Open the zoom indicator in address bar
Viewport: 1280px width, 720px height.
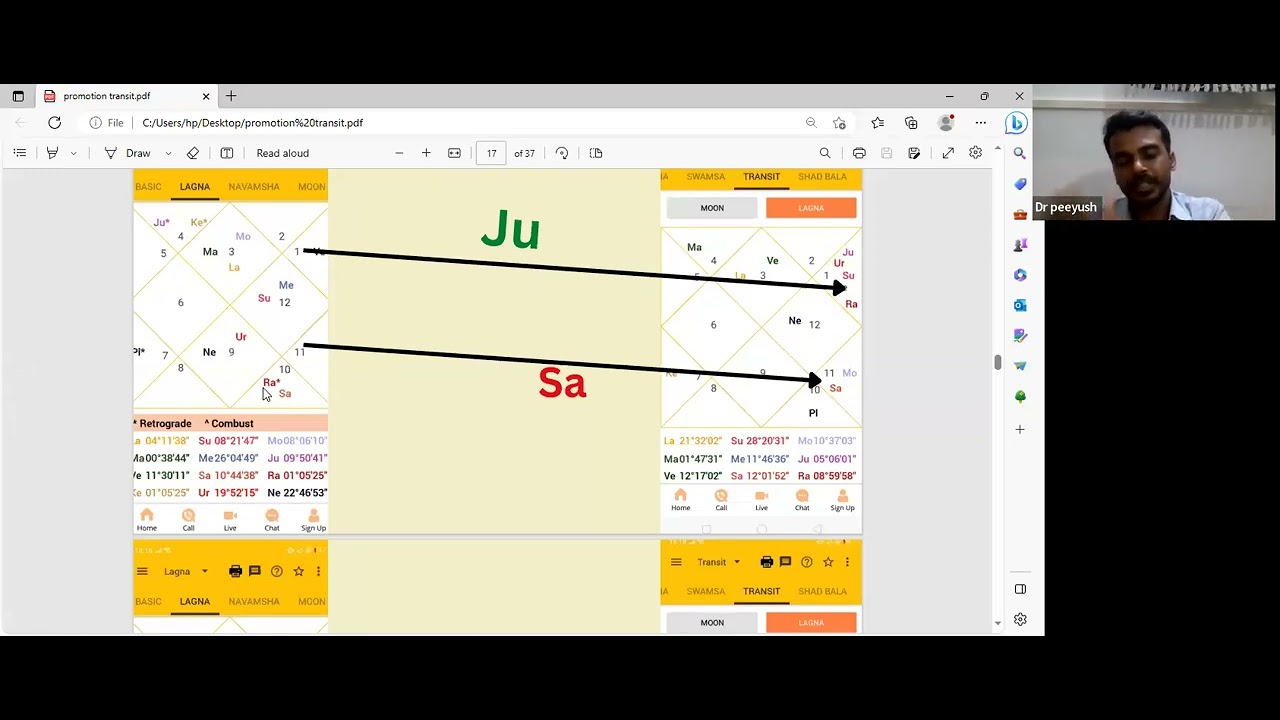click(811, 123)
